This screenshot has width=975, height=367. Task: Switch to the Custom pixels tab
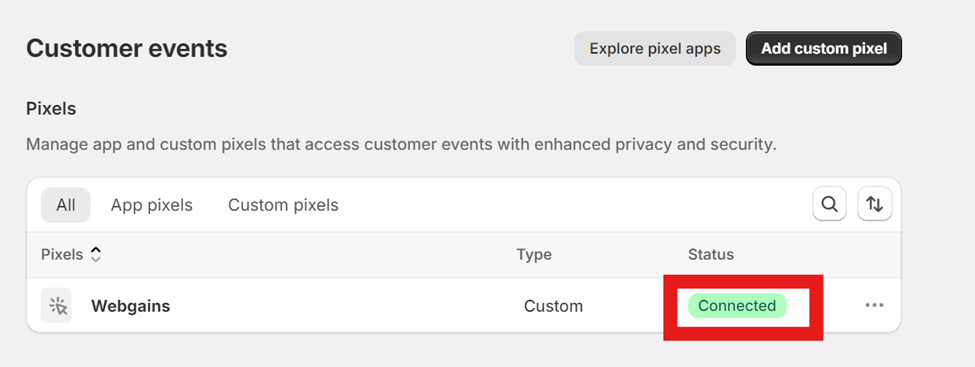[x=284, y=205]
